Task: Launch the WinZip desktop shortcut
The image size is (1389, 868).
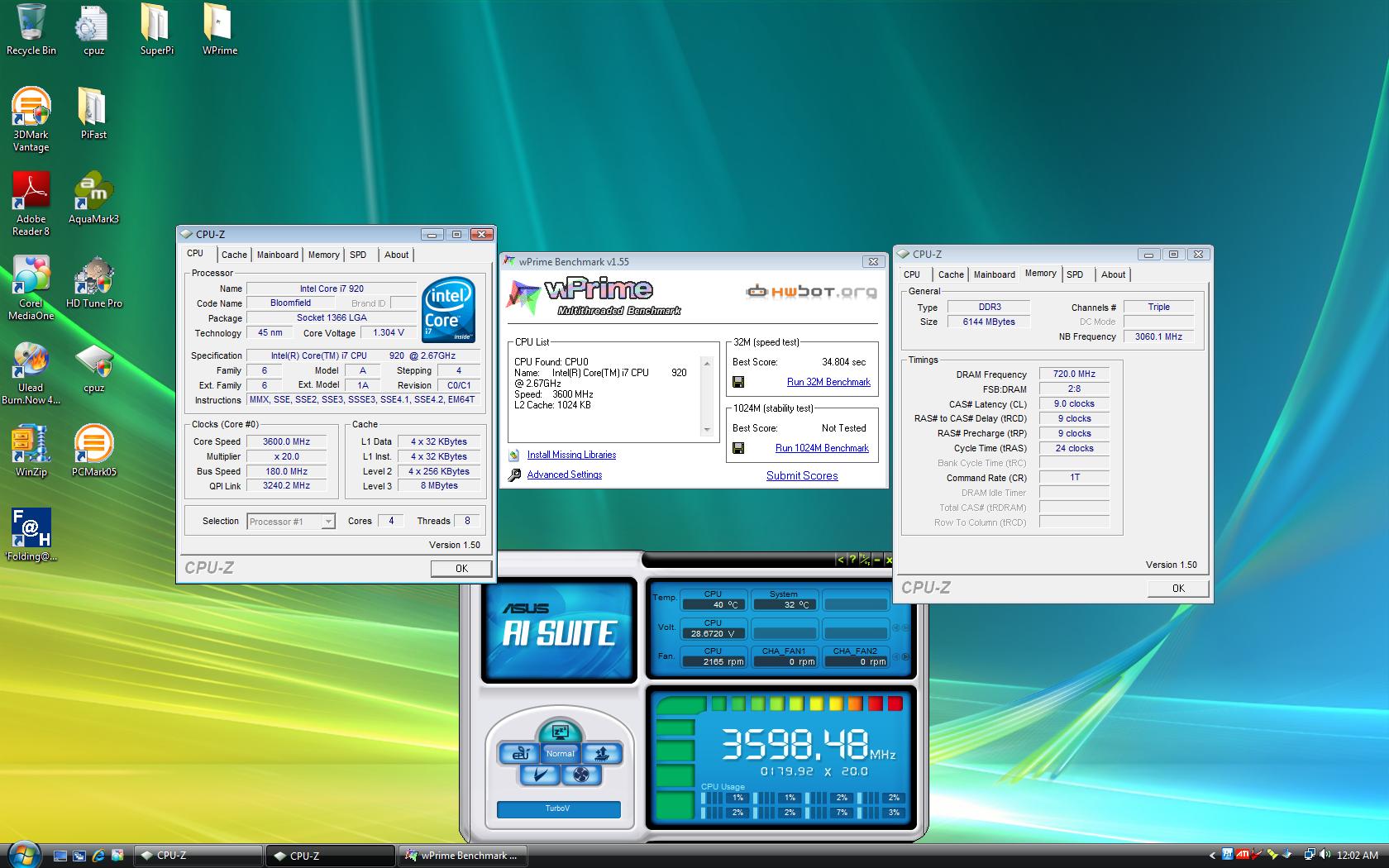Action: point(31,451)
